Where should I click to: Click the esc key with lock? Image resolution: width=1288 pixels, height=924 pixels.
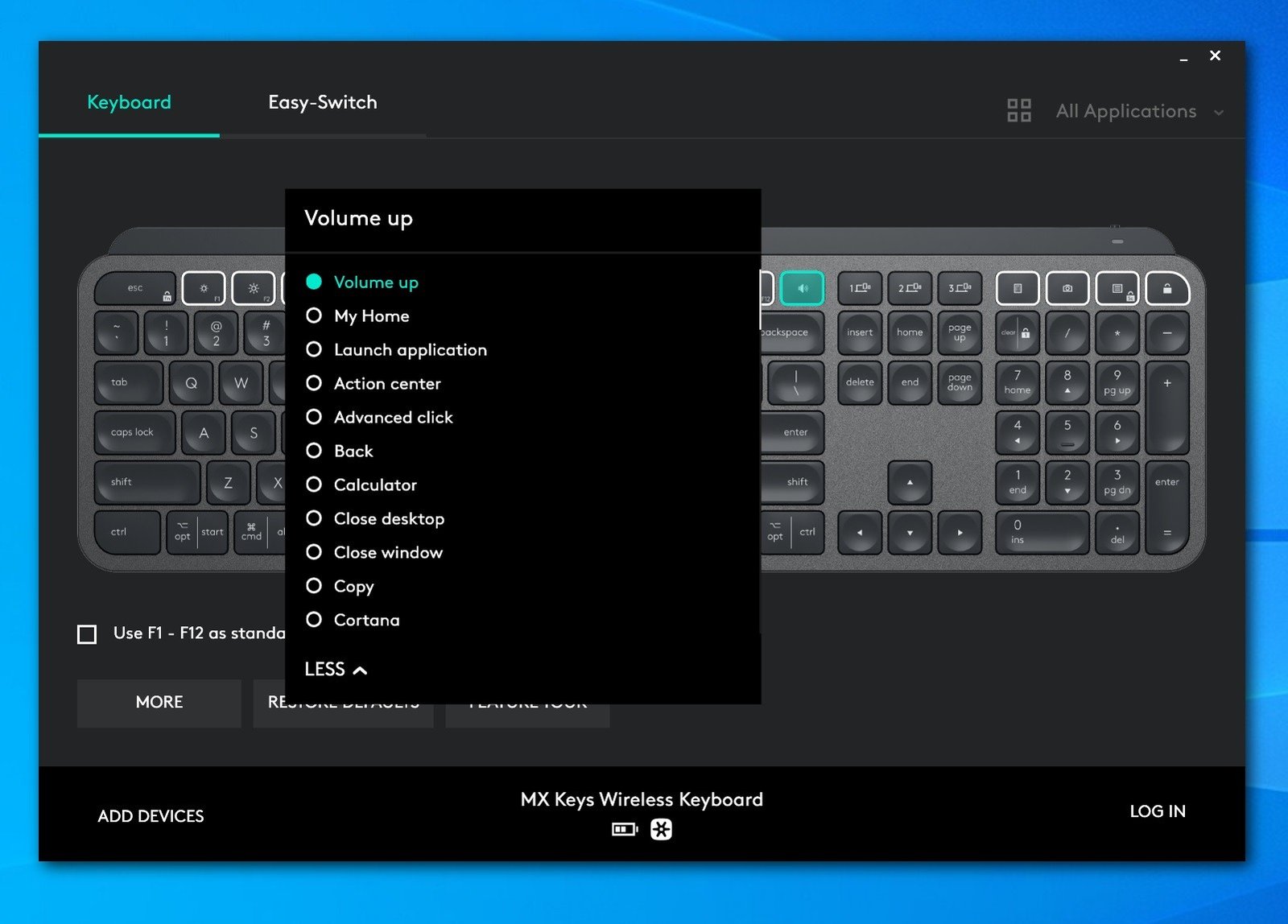coord(135,288)
